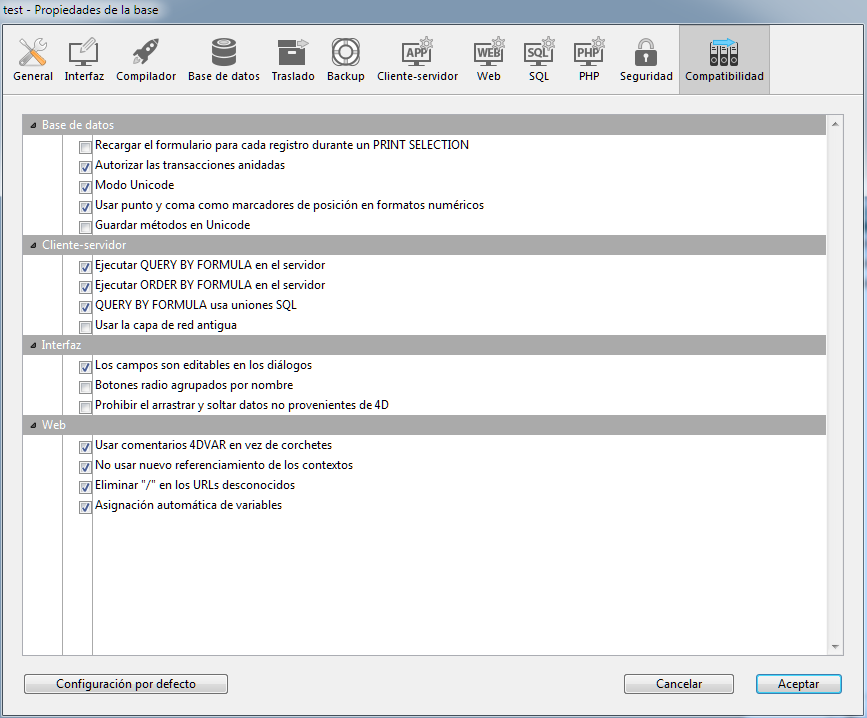The width and height of the screenshot is (867, 718).
Task: Toggle Los campos son editables en los diálogos
Action: pos(85,367)
